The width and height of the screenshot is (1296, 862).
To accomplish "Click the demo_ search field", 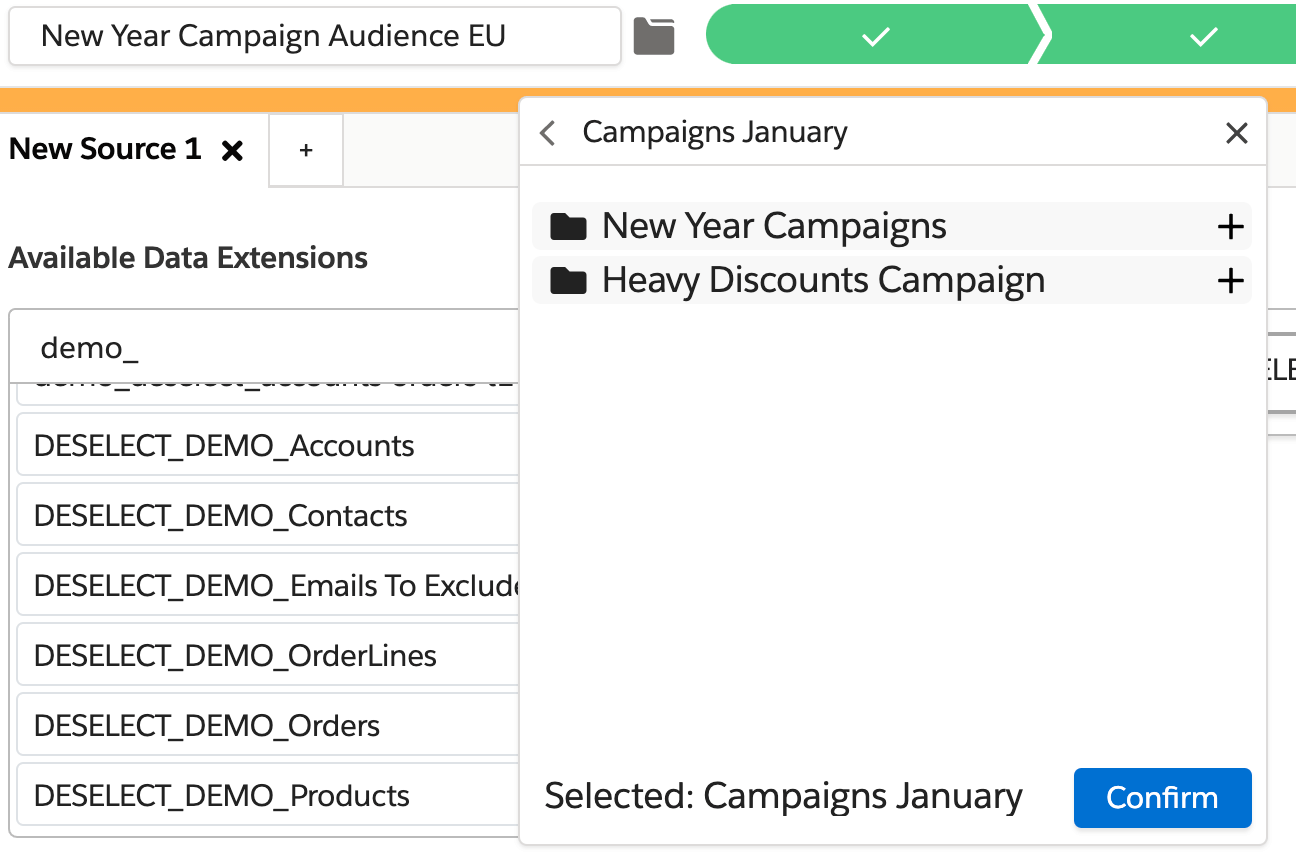I will click(265, 348).
